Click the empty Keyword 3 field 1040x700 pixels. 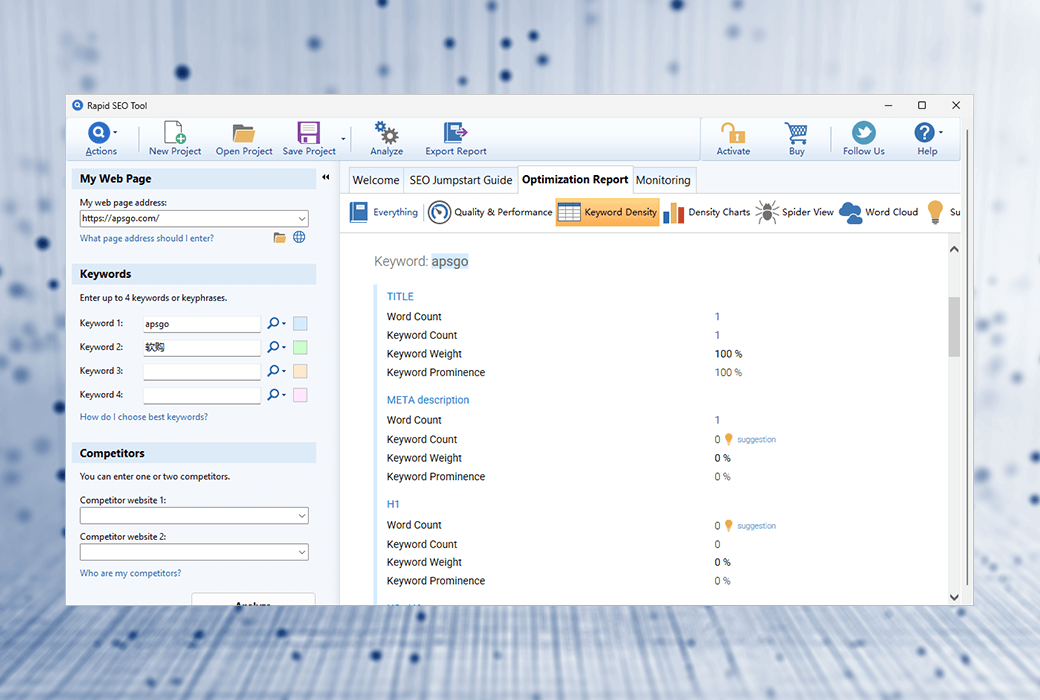202,372
